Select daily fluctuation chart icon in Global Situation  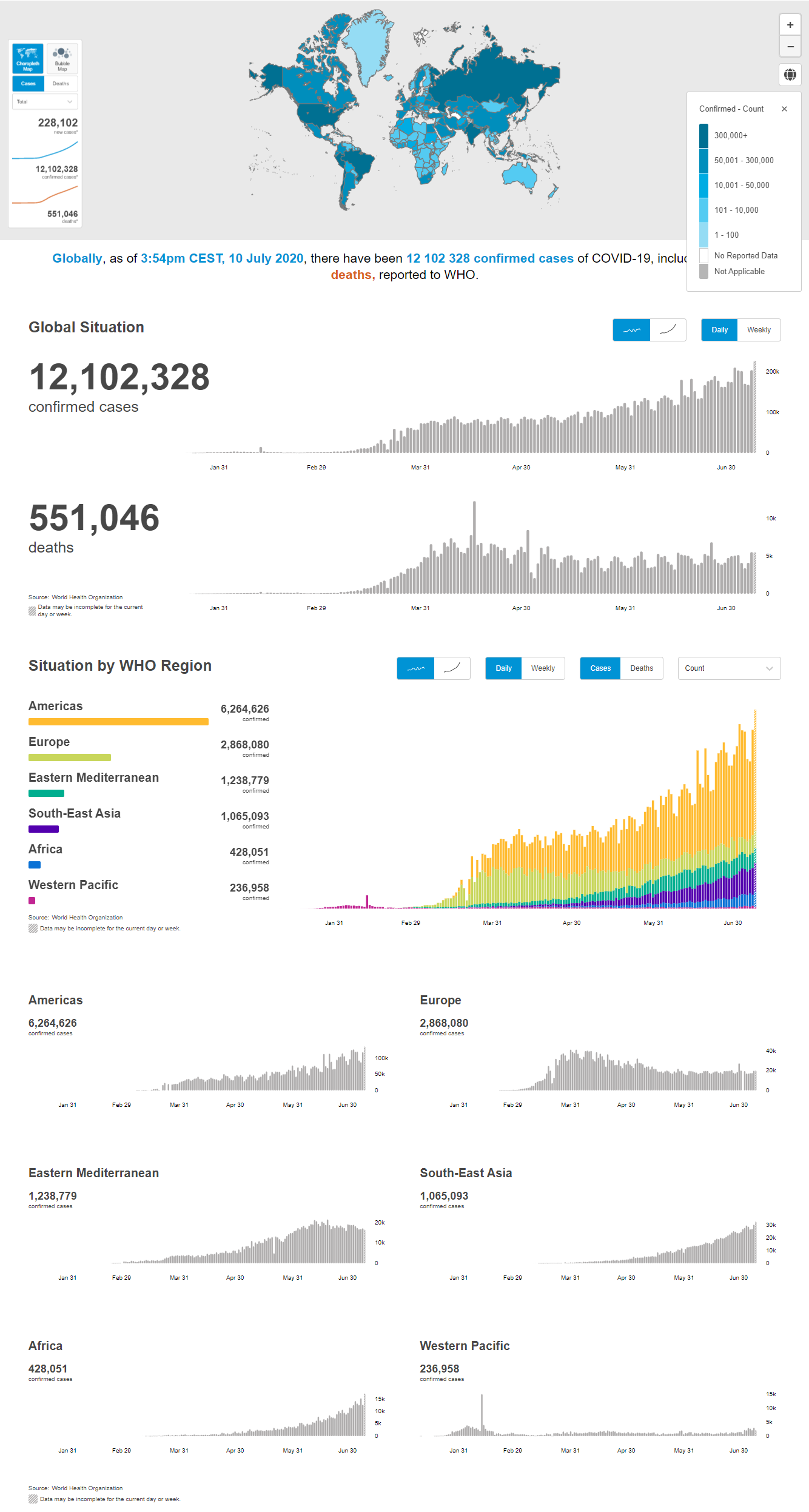pos(631,330)
